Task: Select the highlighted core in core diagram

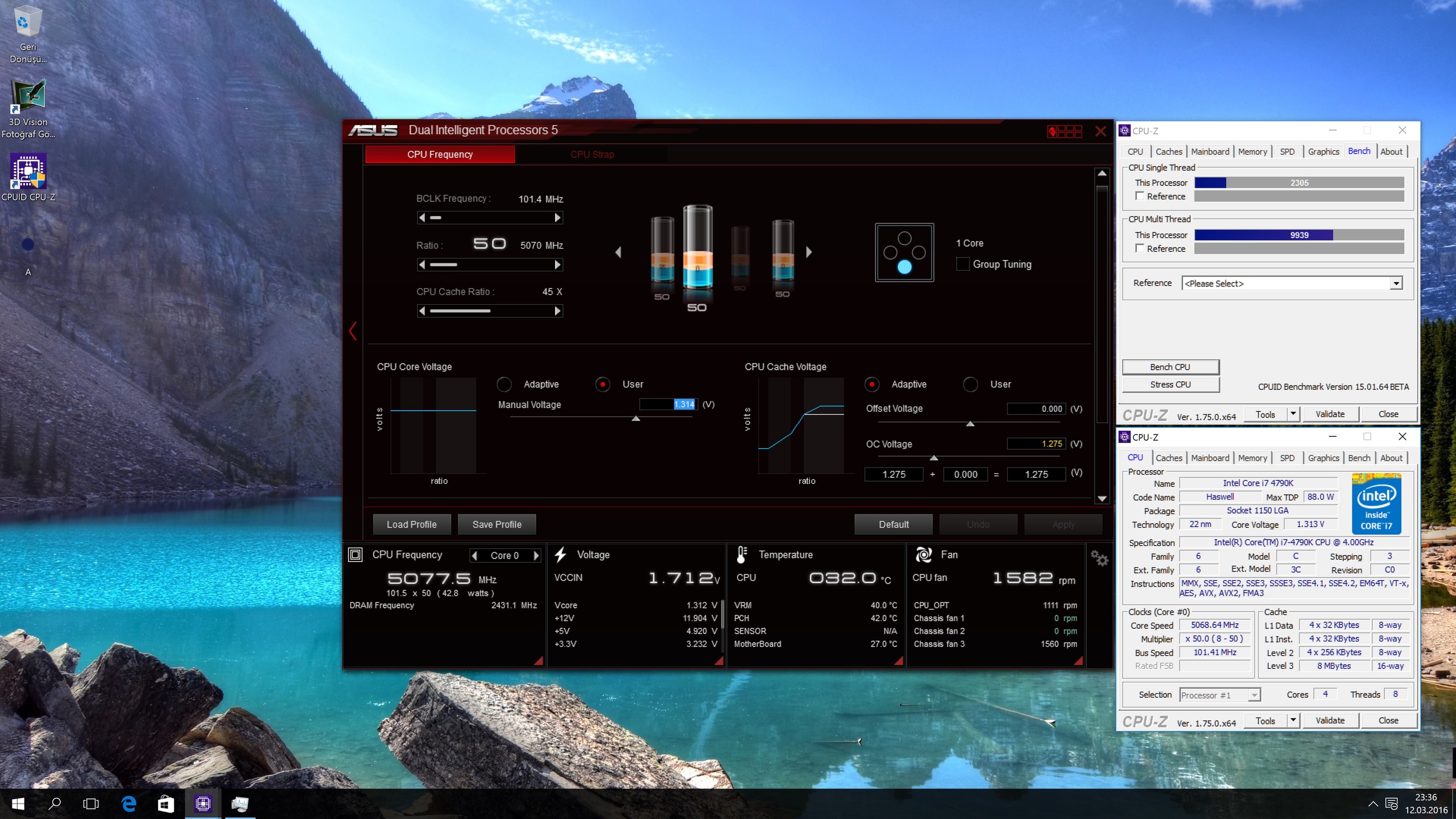Action: click(x=904, y=267)
